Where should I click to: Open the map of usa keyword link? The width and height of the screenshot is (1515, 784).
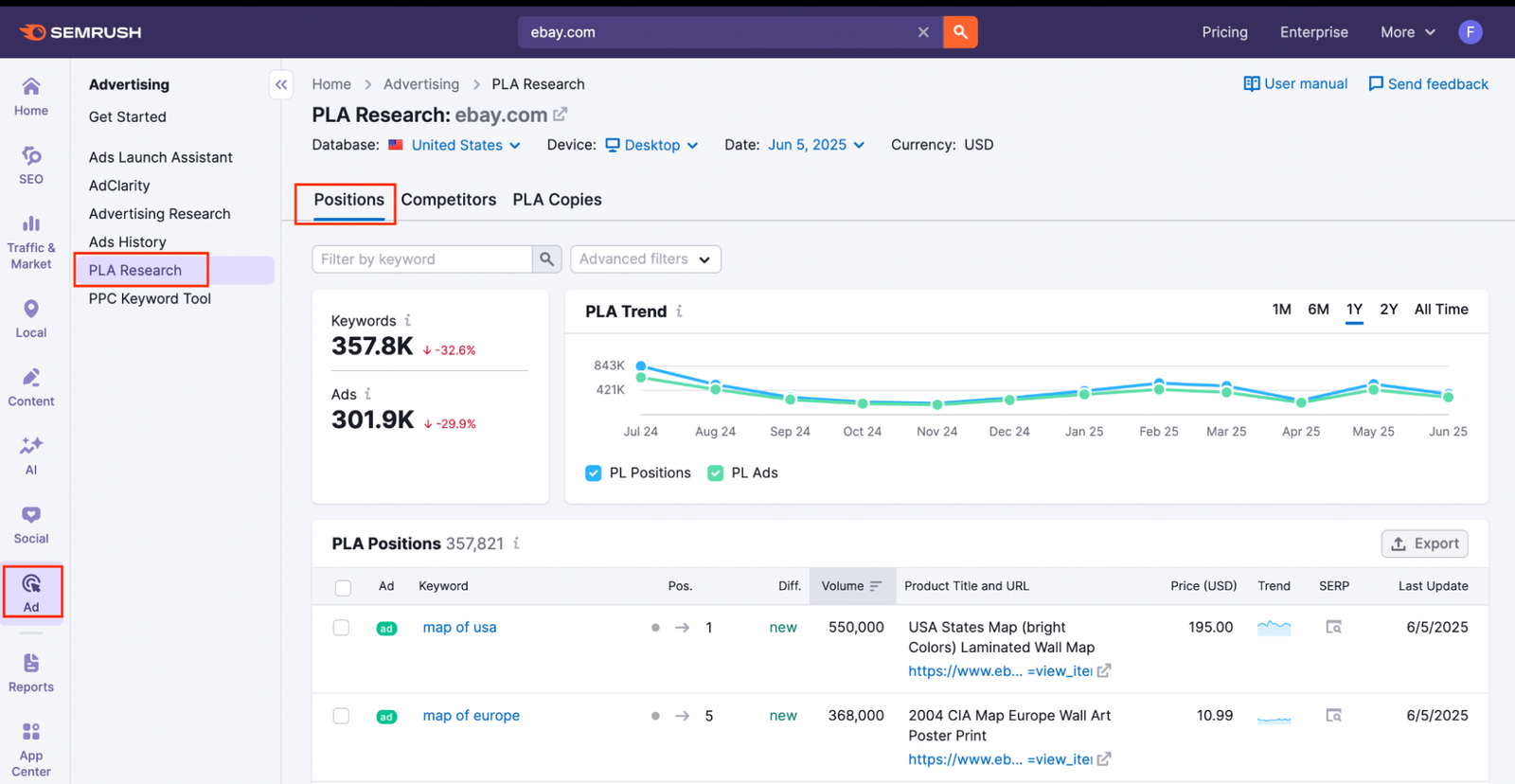459,627
